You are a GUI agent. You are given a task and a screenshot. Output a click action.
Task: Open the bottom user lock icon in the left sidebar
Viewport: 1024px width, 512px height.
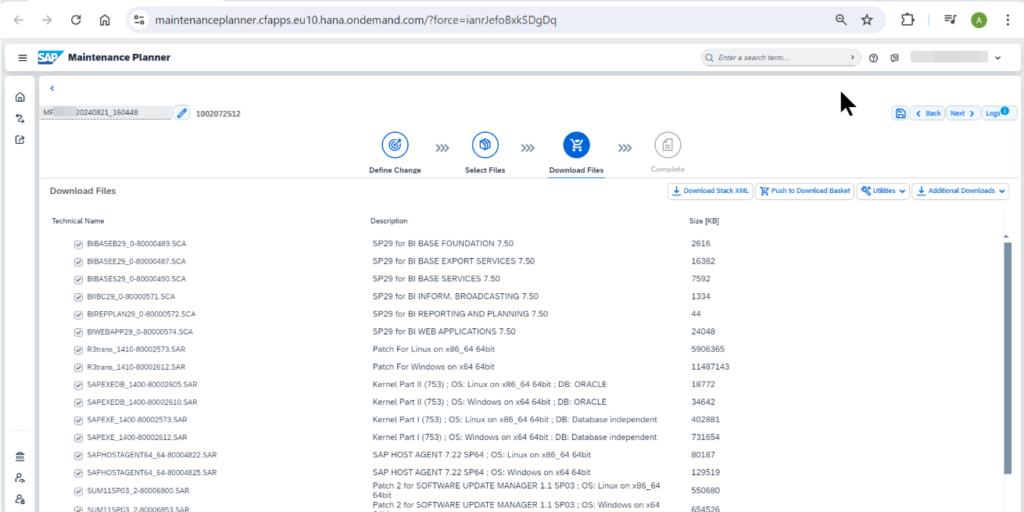(x=20, y=499)
